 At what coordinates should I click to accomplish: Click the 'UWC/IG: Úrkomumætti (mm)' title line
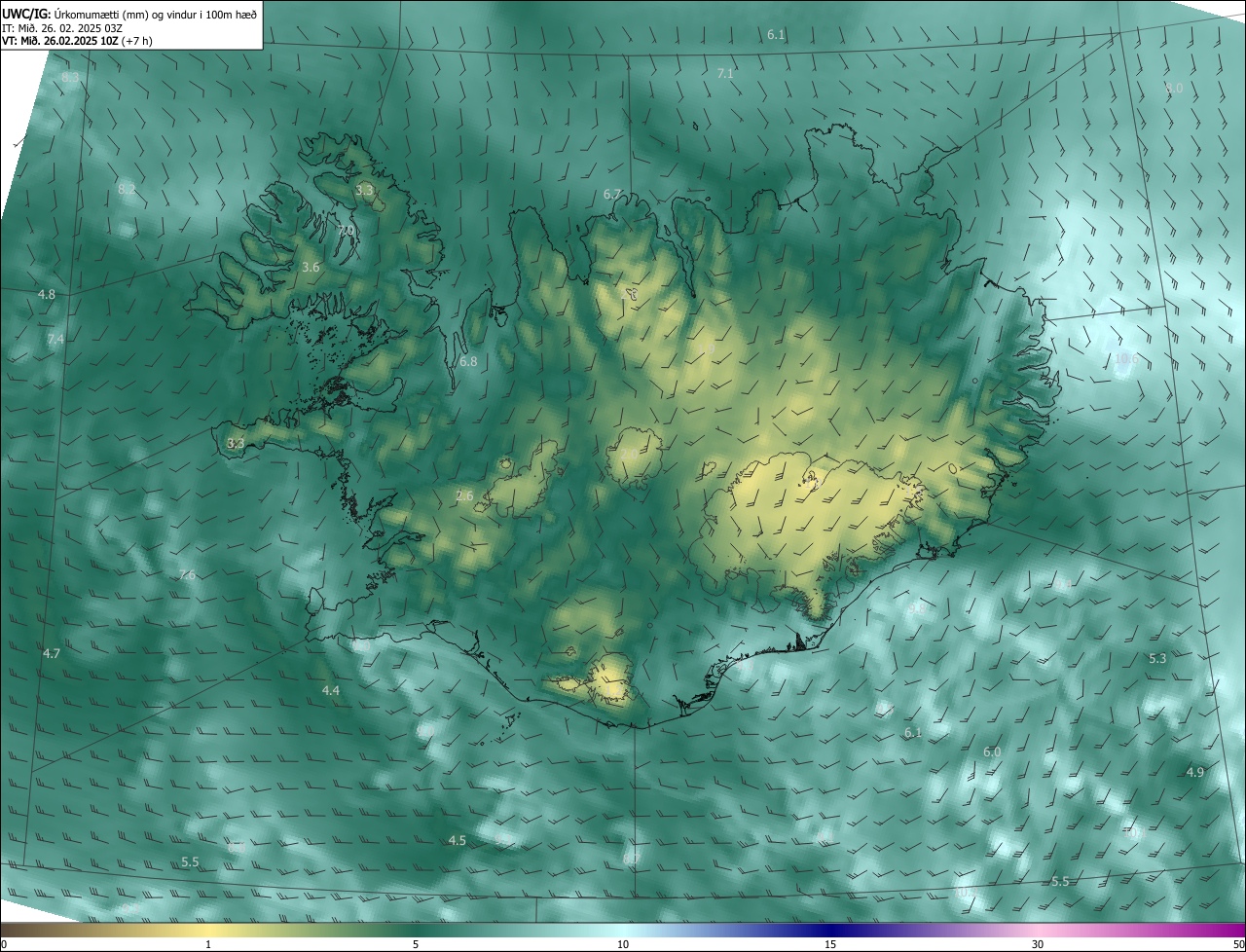coord(130,13)
